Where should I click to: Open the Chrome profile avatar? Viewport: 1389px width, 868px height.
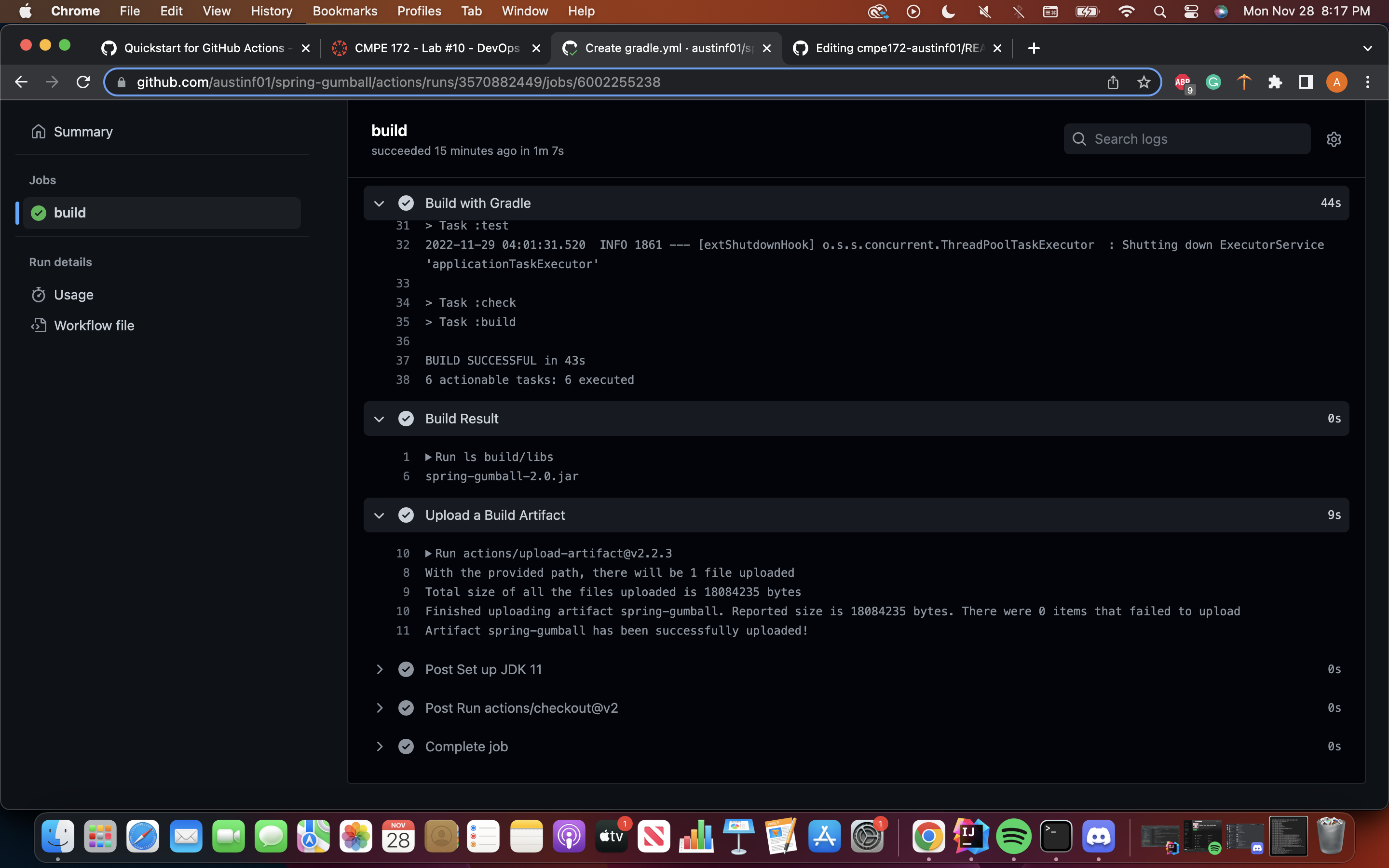point(1337,82)
